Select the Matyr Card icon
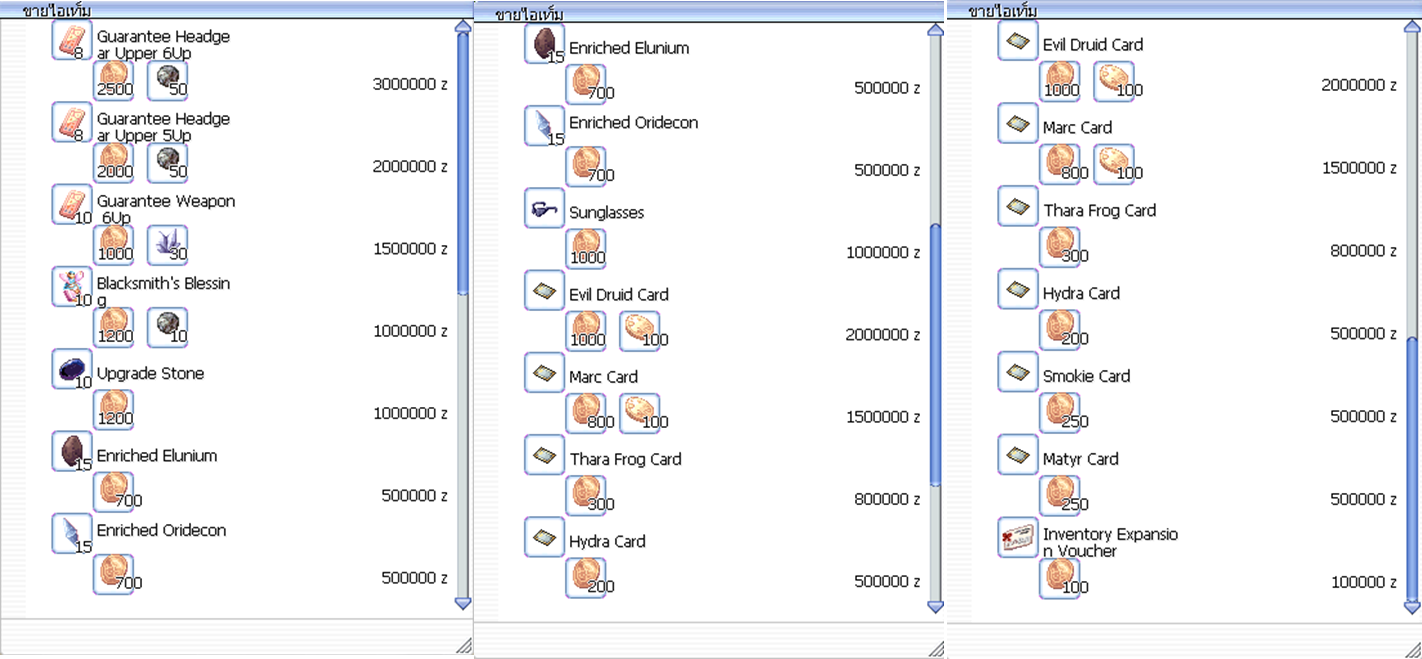The width and height of the screenshot is (1422, 659). (1017, 456)
